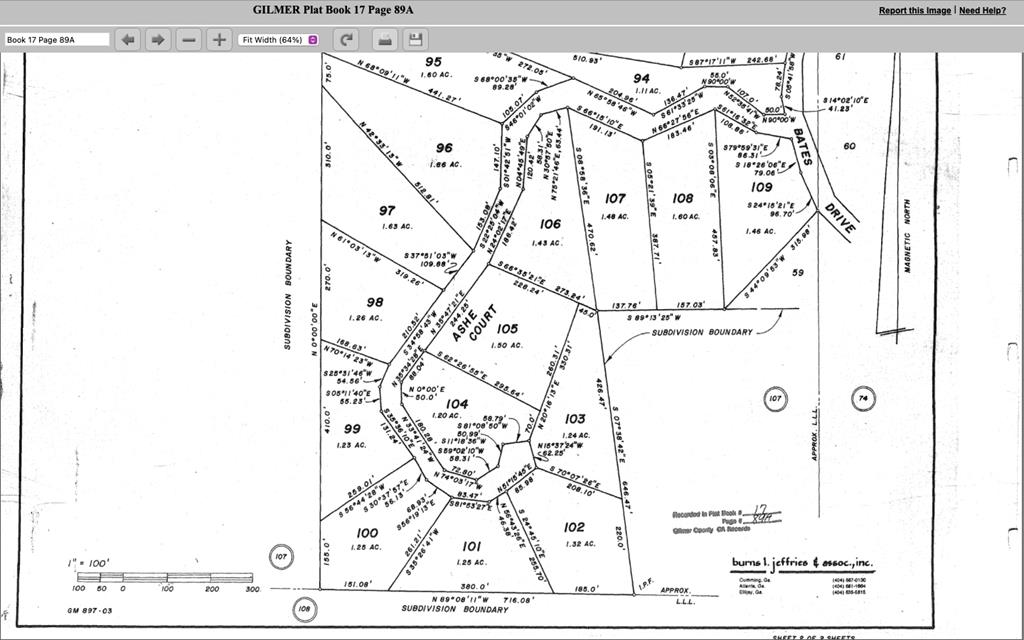Go to the next plat page arrow
The height and width of the screenshot is (640, 1024).
click(x=158, y=40)
